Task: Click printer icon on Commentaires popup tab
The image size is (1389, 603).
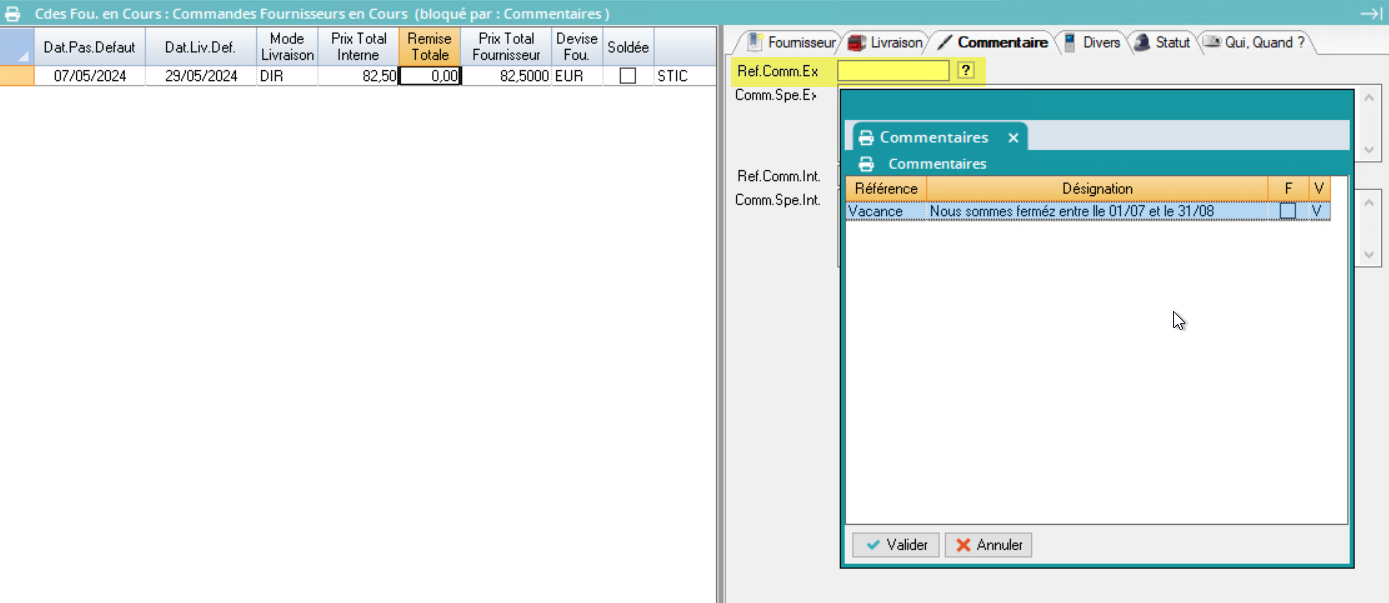Action: (x=866, y=138)
